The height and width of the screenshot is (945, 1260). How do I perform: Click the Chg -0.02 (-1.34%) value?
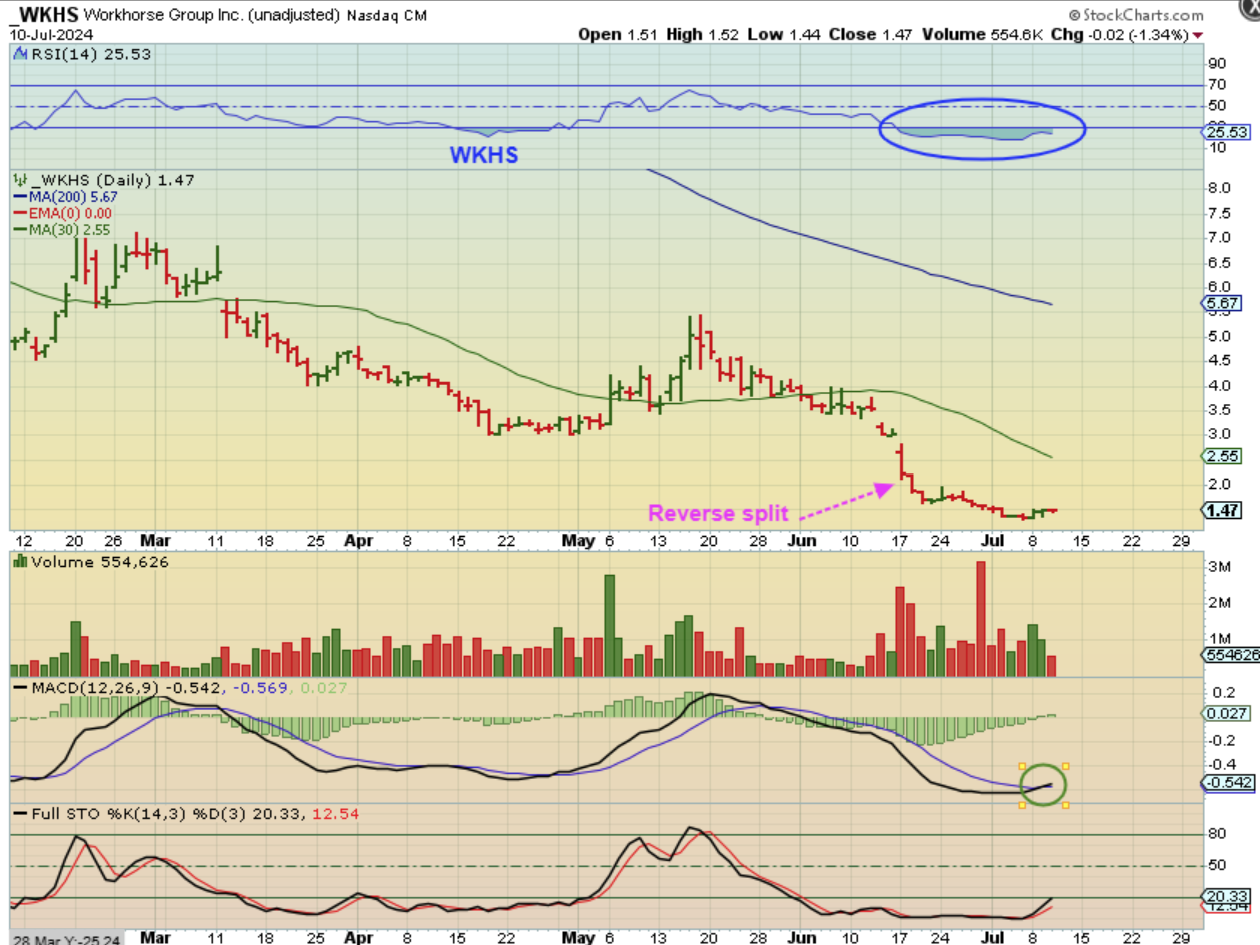(x=1118, y=34)
